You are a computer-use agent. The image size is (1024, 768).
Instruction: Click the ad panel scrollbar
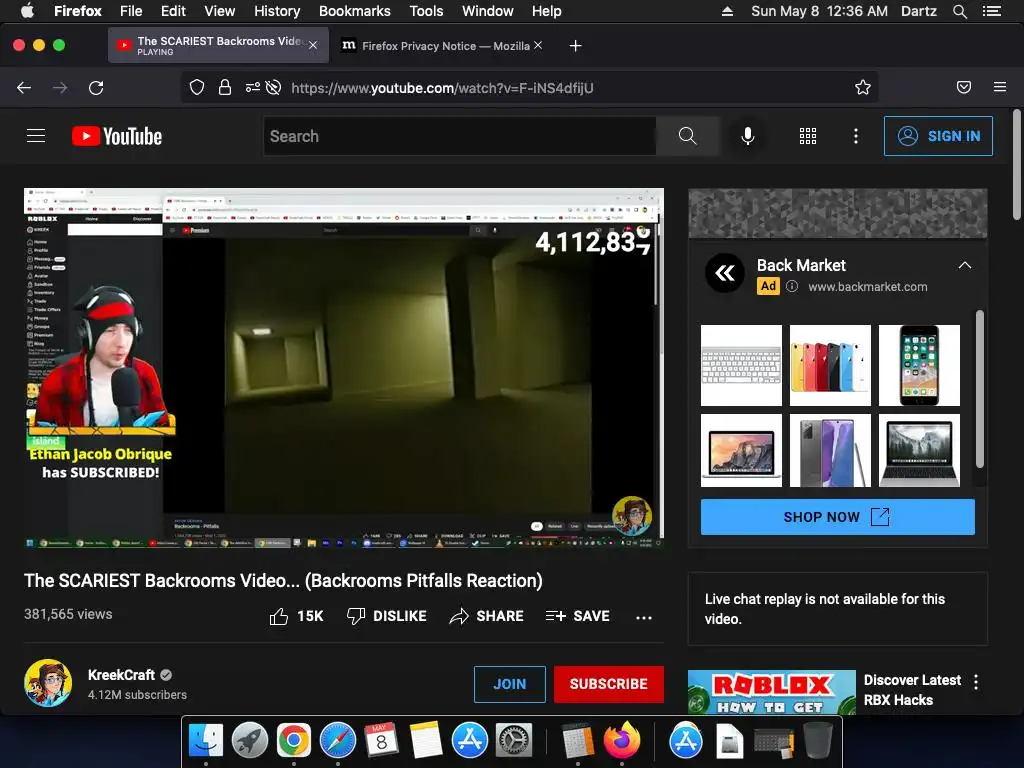tap(980, 389)
